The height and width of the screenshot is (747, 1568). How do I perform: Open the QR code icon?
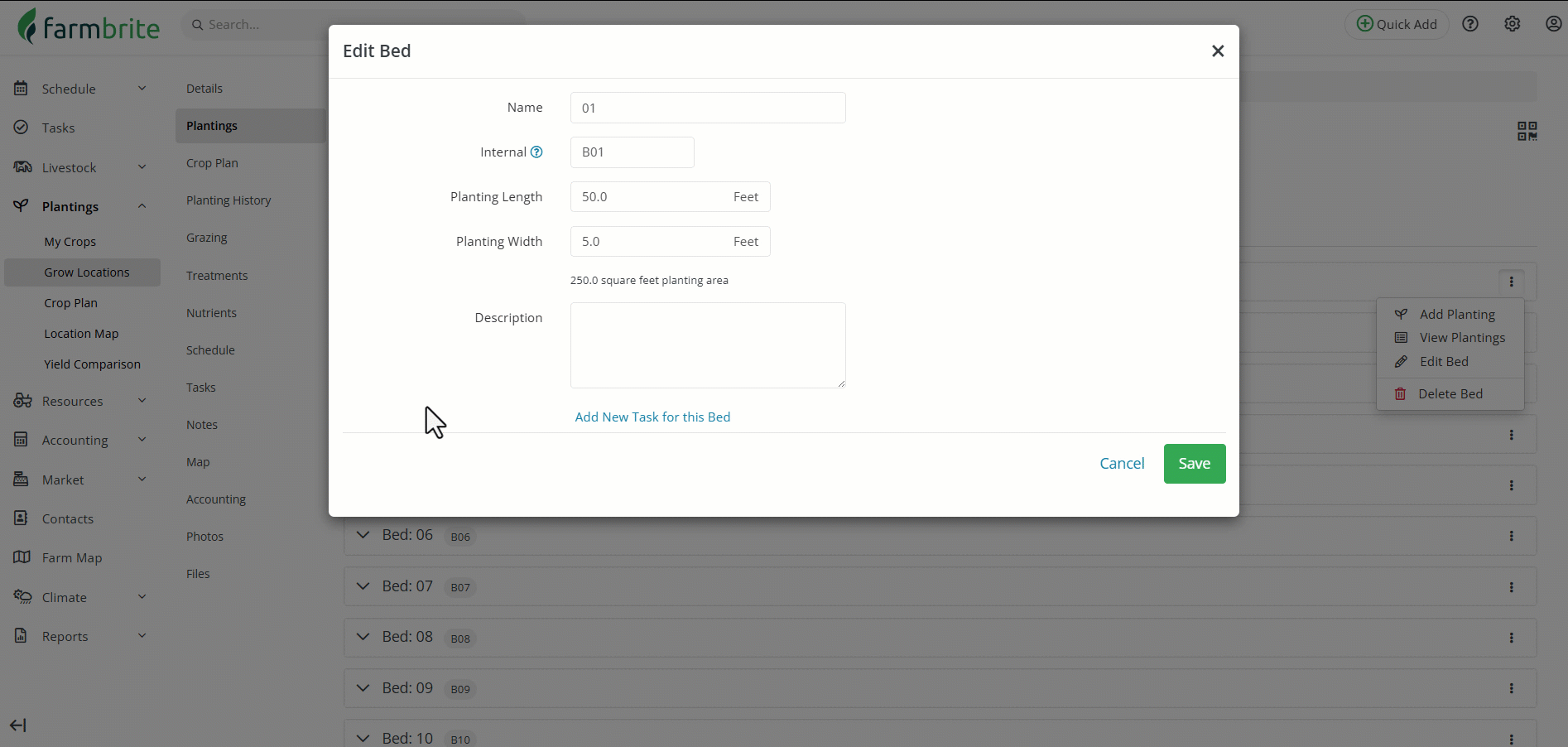(x=1527, y=131)
